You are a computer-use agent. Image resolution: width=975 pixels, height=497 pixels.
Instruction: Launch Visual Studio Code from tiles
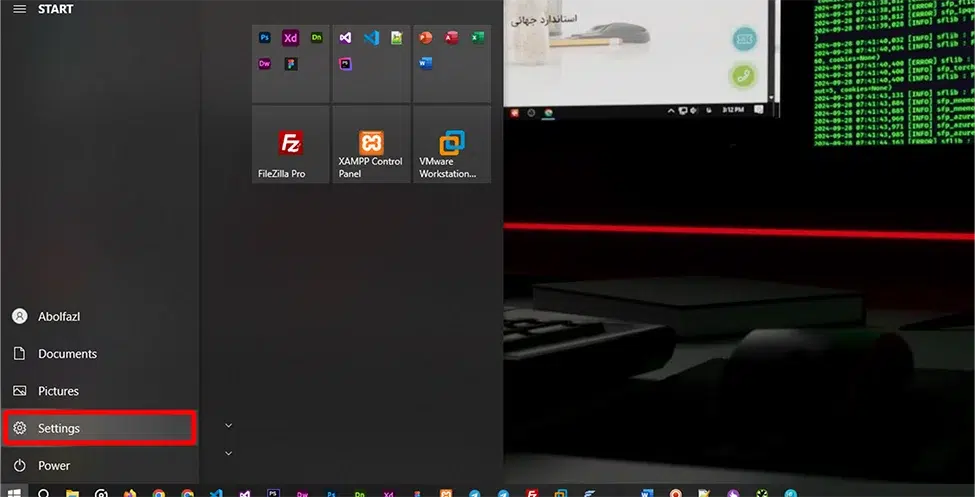372,38
